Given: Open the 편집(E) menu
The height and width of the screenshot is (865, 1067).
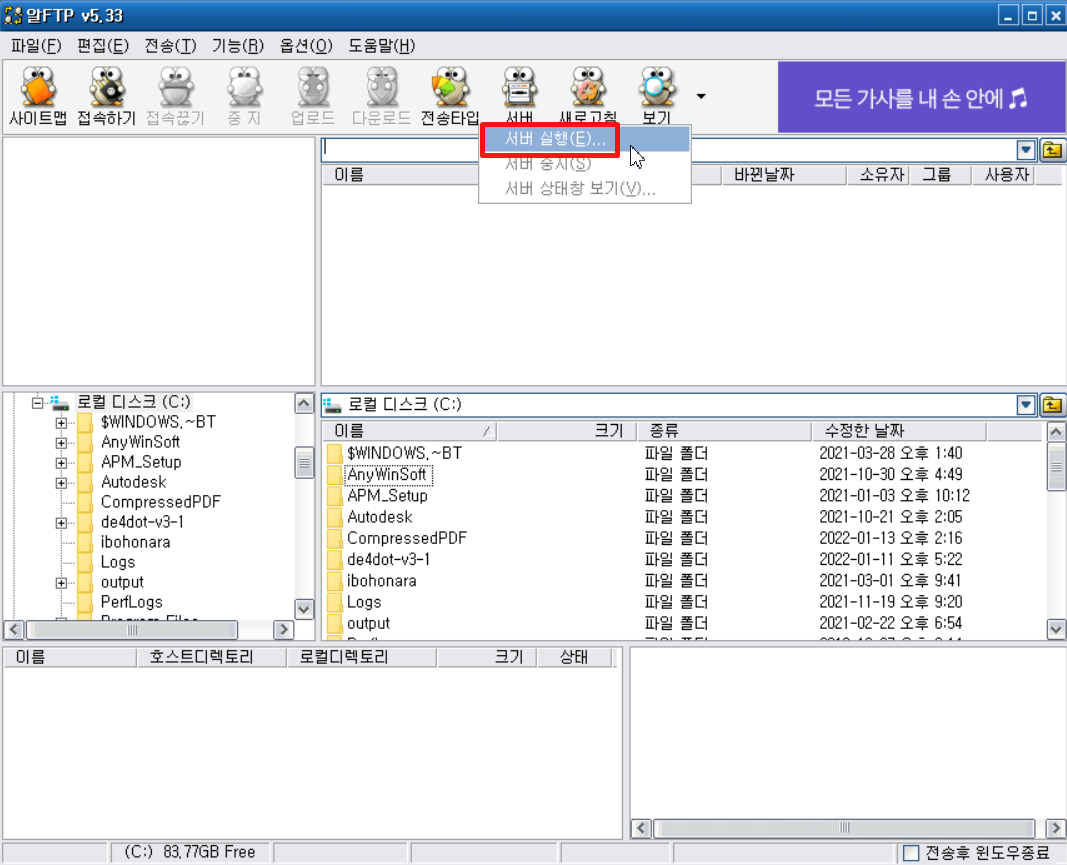Looking at the screenshot, I should pos(103,46).
